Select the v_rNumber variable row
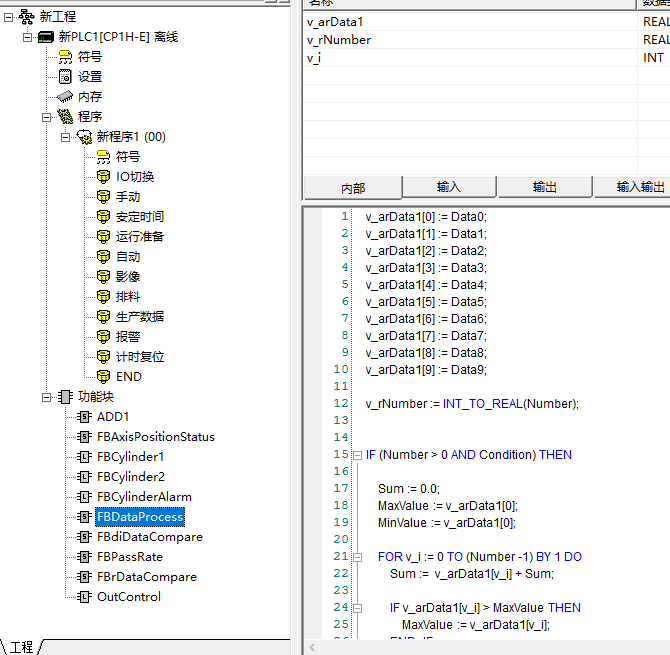 (339, 40)
